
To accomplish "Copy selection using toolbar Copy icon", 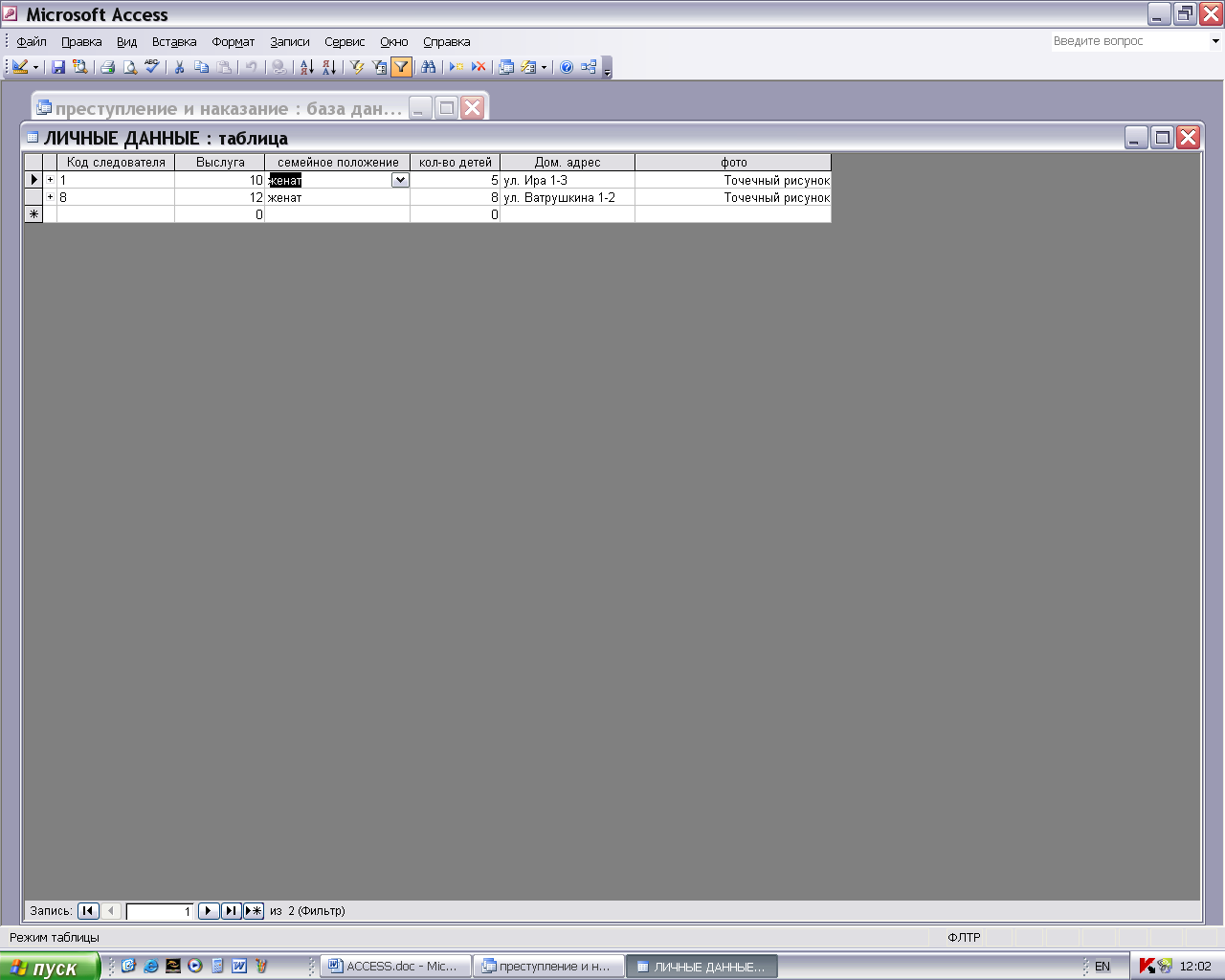I will tap(201, 67).
